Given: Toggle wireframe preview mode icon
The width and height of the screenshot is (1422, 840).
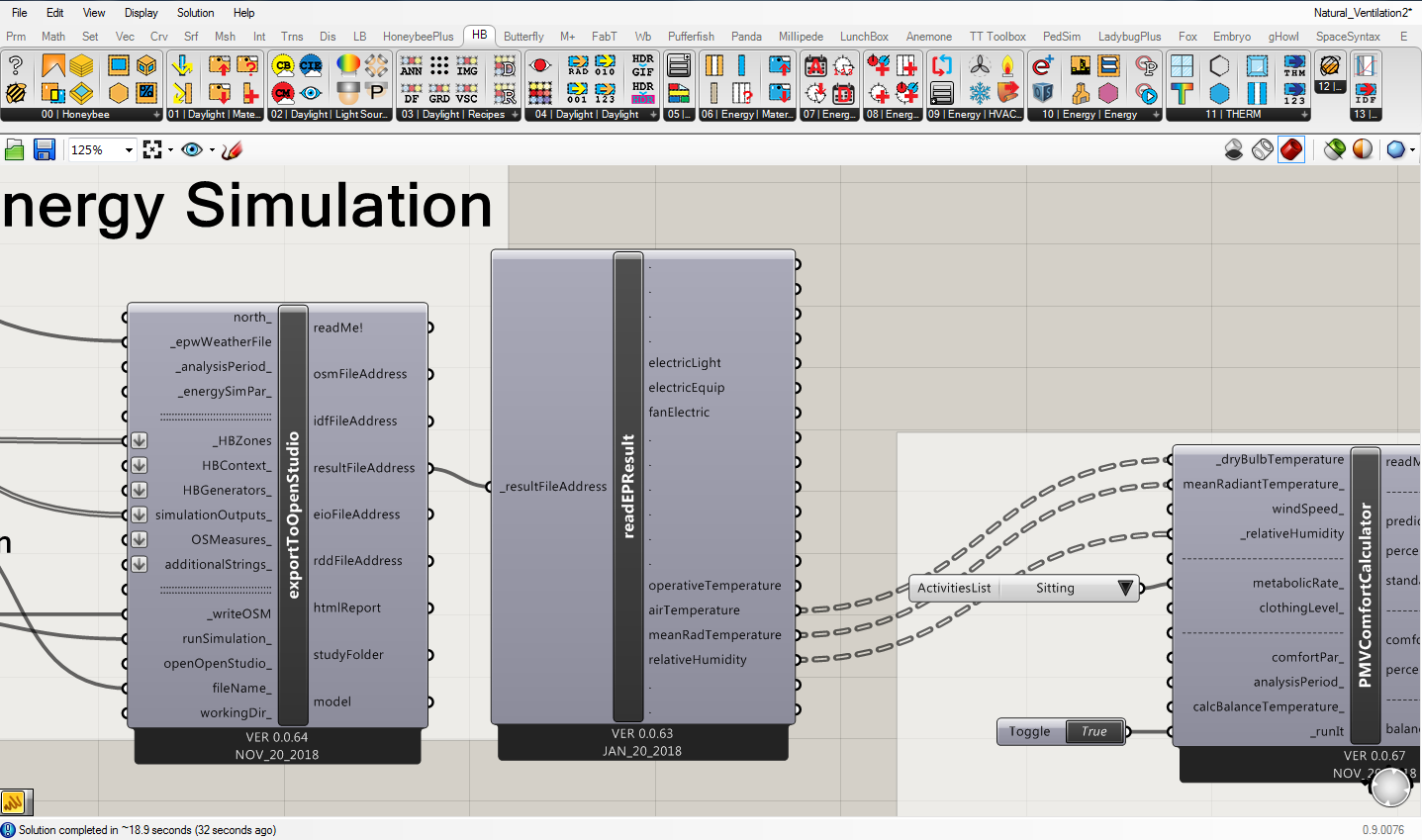Looking at the screenshot, I should click(1263, 149).
